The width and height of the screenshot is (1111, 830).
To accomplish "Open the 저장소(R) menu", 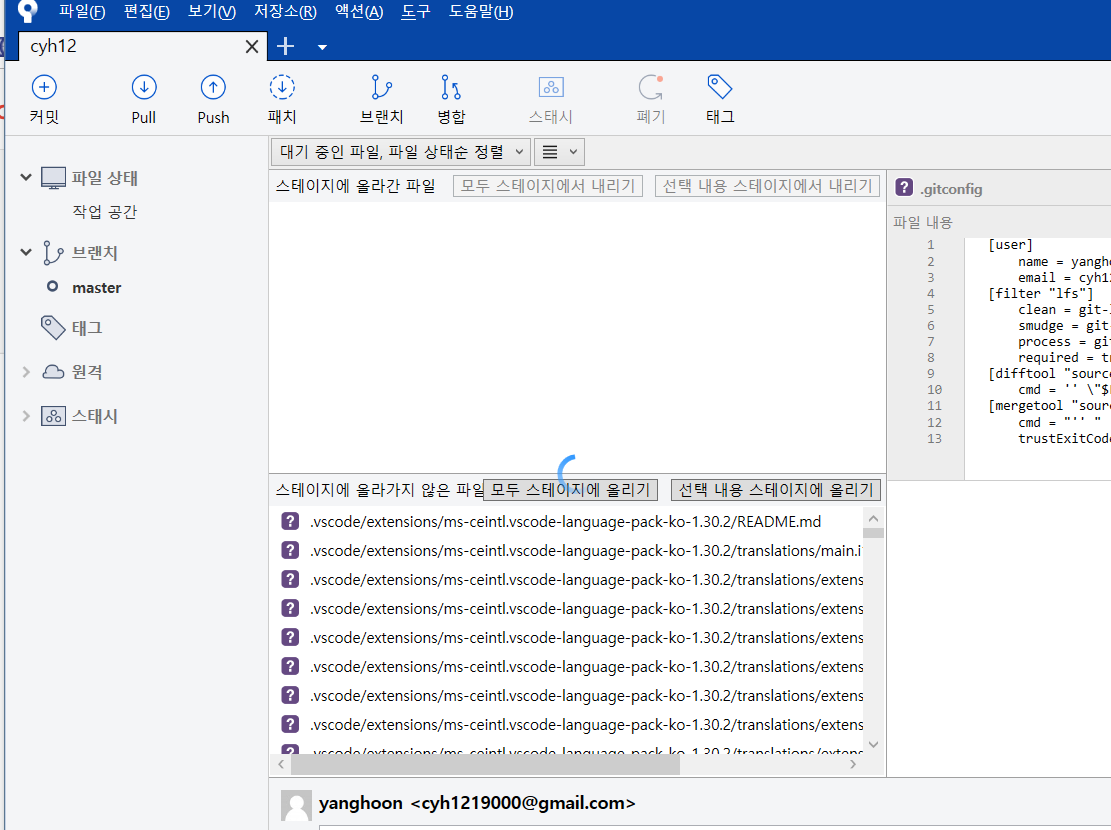I will [285, 11].
